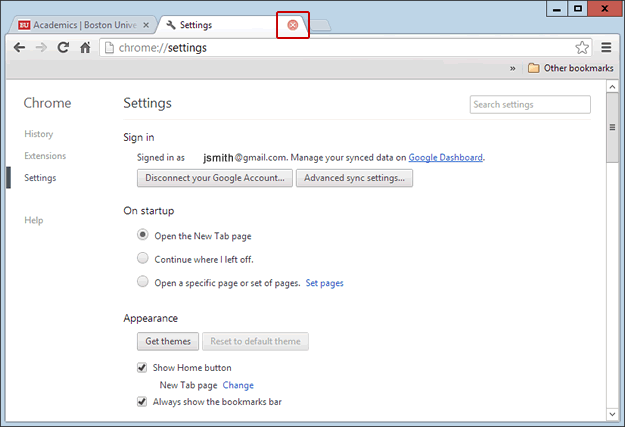
Task: Minimize the Chrome window
Action: pos(557,9)
